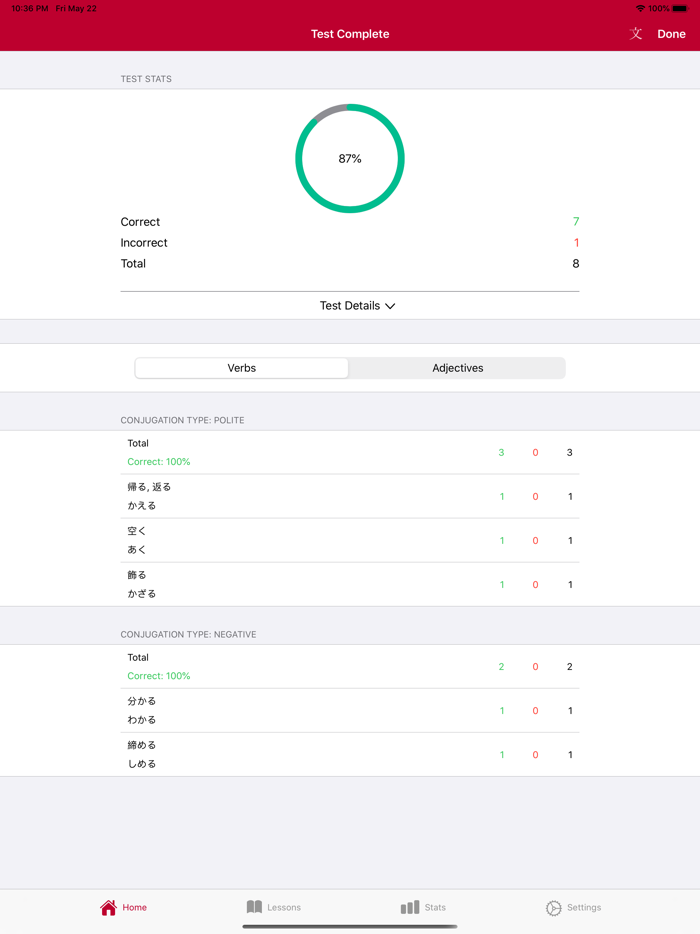Screen dimensions: 700x934
Task: Tap the Total count row in Test Stats
Action: pyautogui.click(x=350, y=263)
